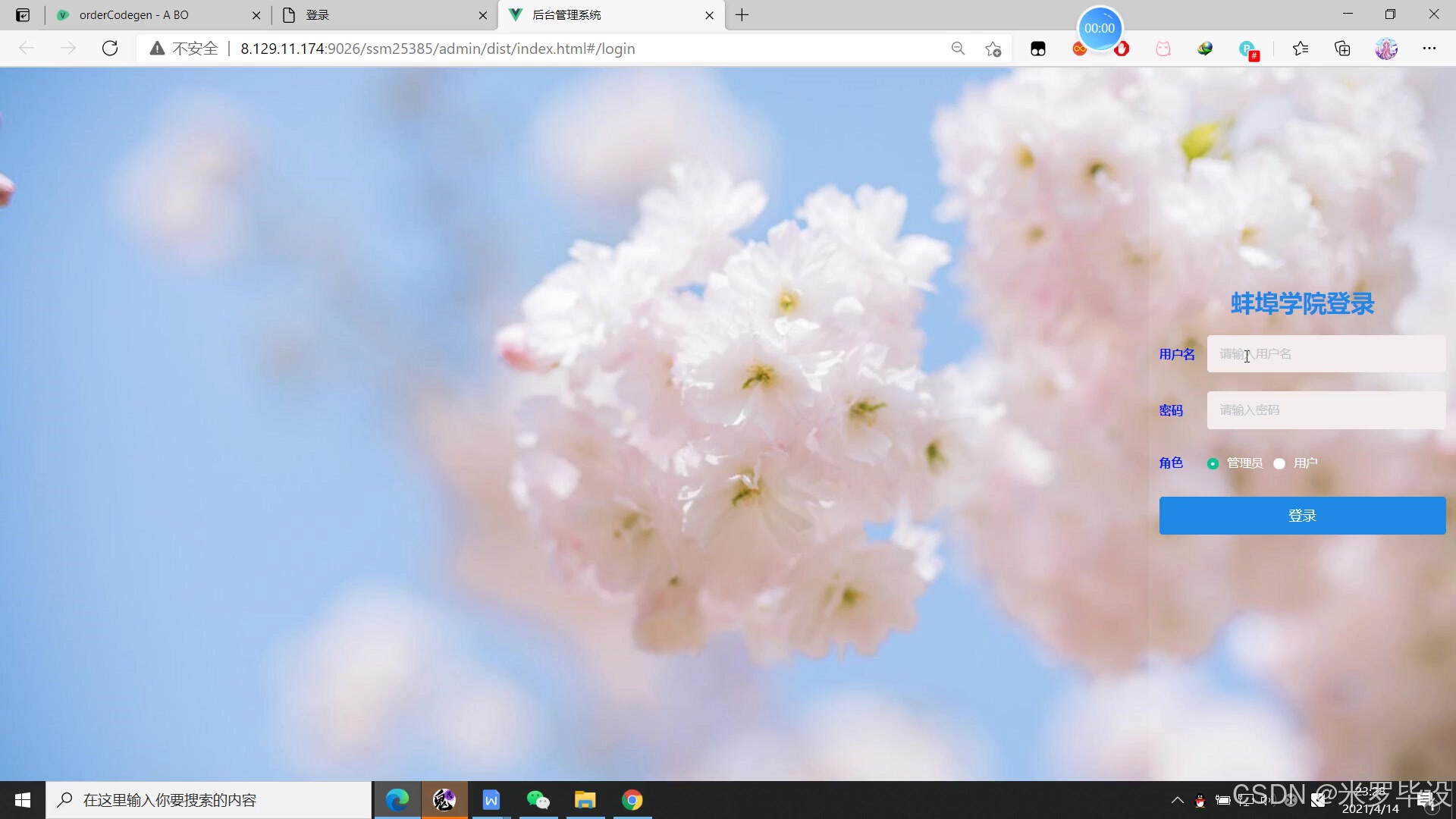Open File Explorer from taskbar
The image size is (1456, 819).
[x=585, y=800]
